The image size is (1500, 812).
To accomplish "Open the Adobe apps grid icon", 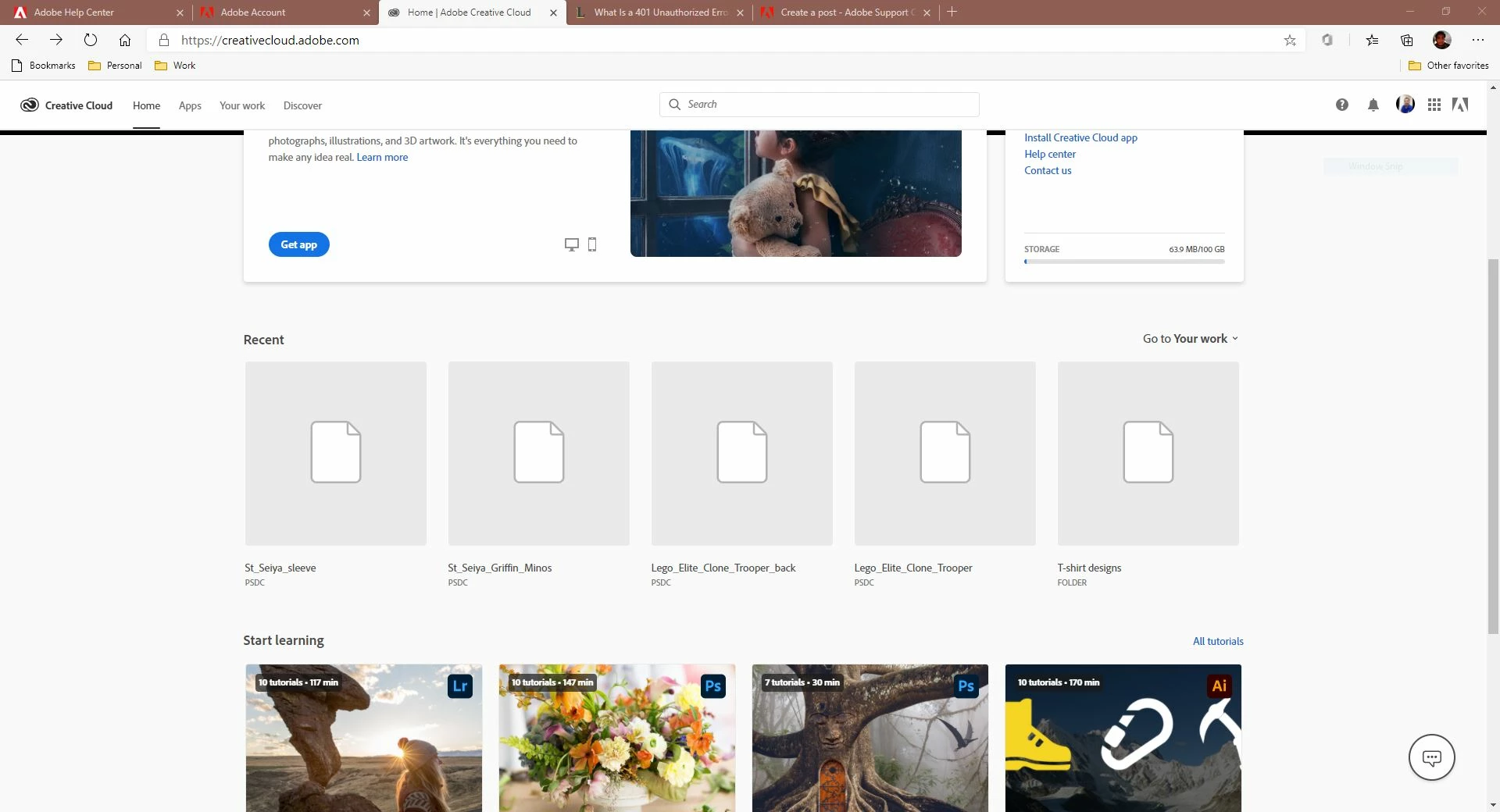I will 1434,105.
